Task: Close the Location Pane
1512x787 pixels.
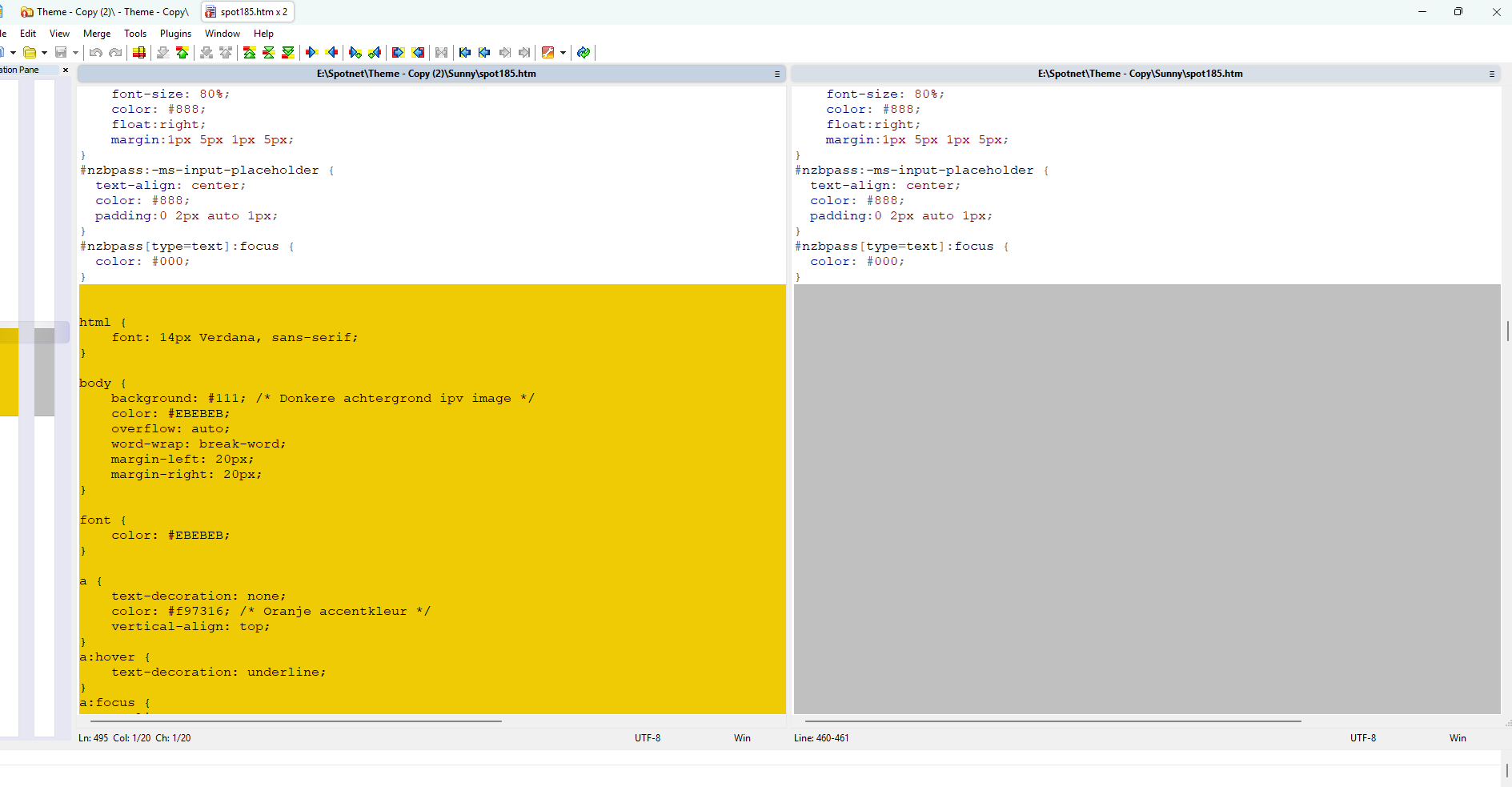Action: click(x=66, y=70)
